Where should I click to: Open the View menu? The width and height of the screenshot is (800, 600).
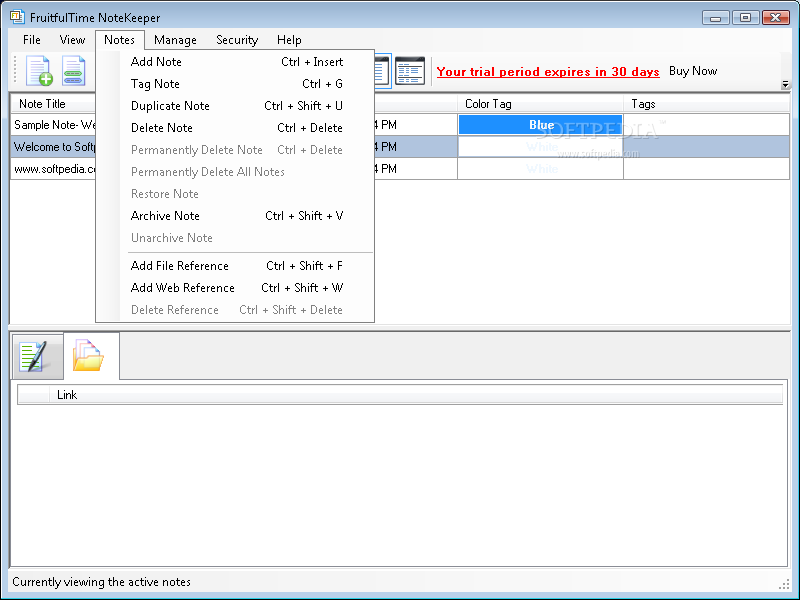(x=72, y=40)
